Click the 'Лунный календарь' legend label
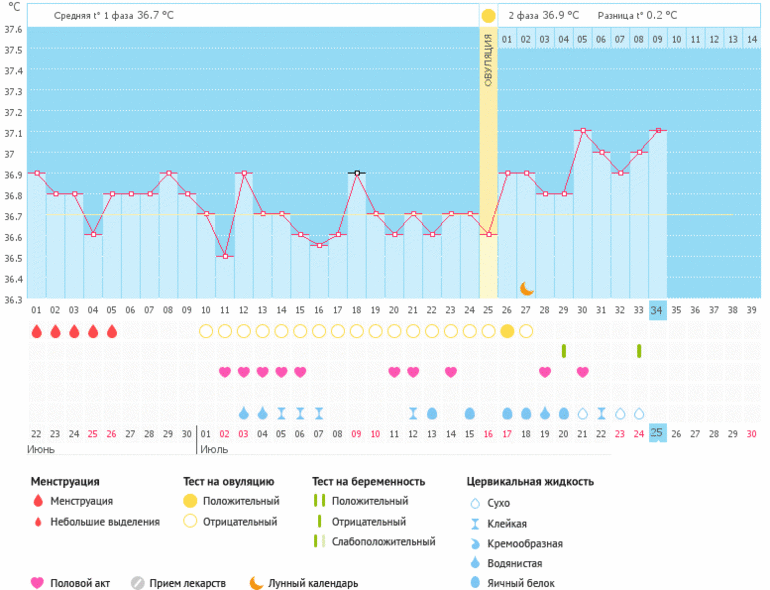This screenshot has height=590, width=770. (x=312, y=583)
